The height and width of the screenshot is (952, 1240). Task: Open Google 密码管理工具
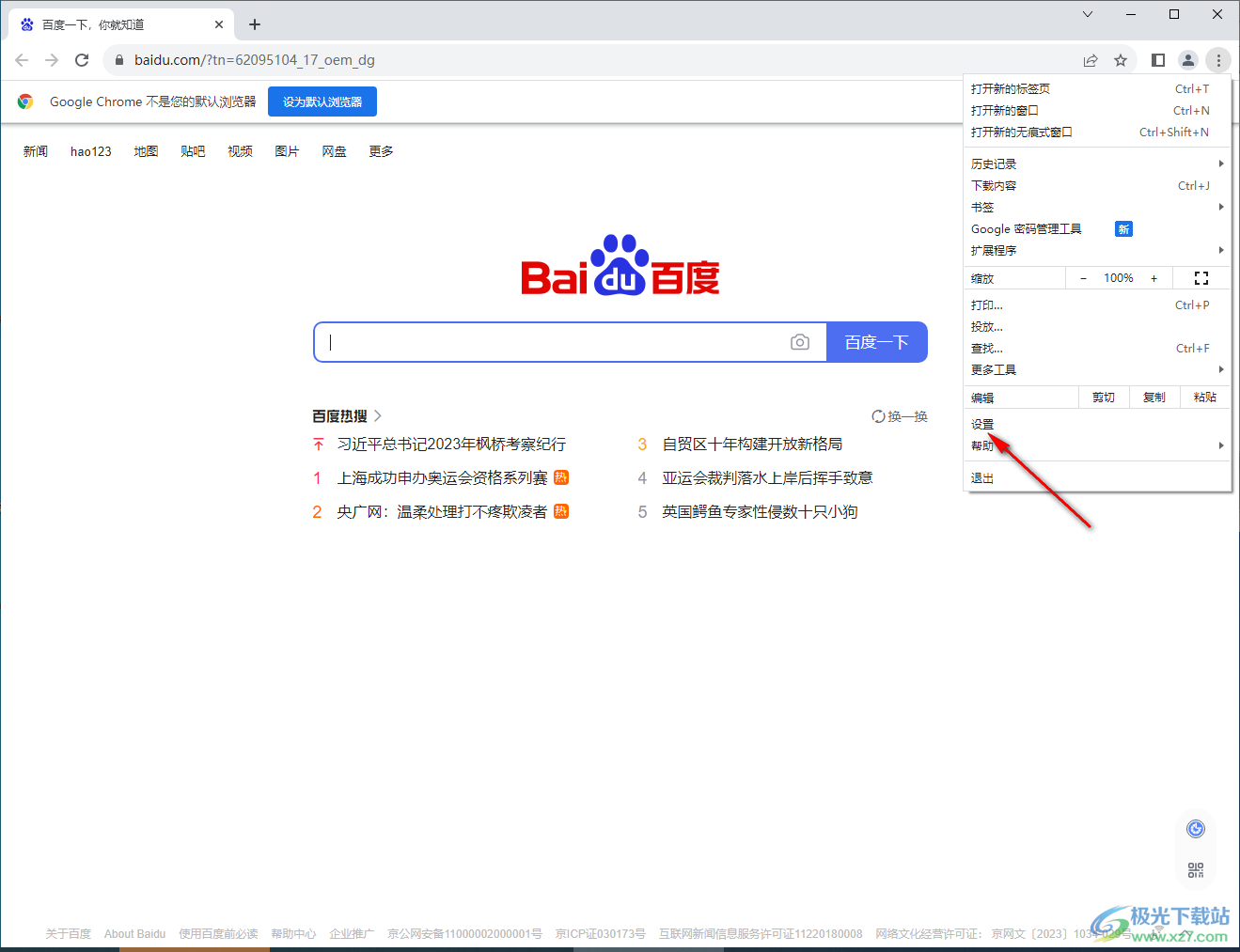tap(1097, 228)
